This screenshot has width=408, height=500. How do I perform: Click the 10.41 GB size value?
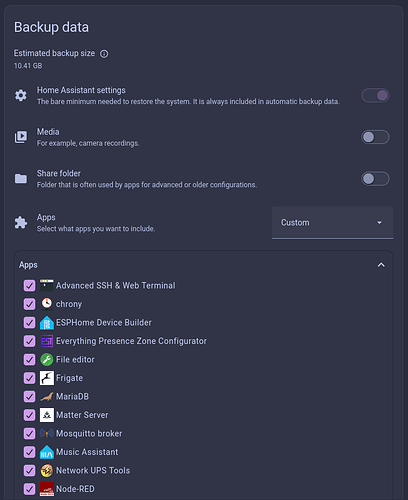click(28, 66)
